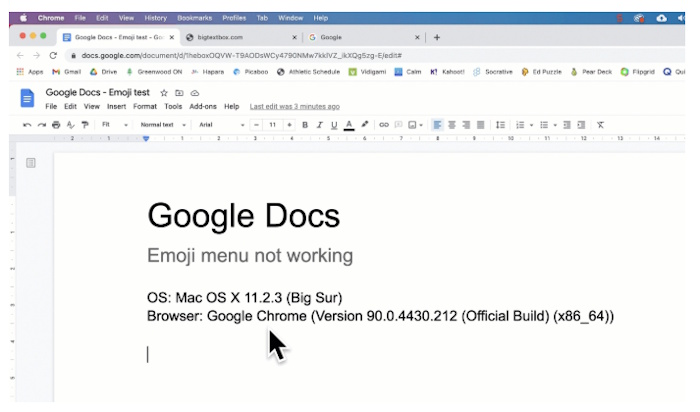Open the Apps bookmark shortcut
700x412 pixels.
30,72
